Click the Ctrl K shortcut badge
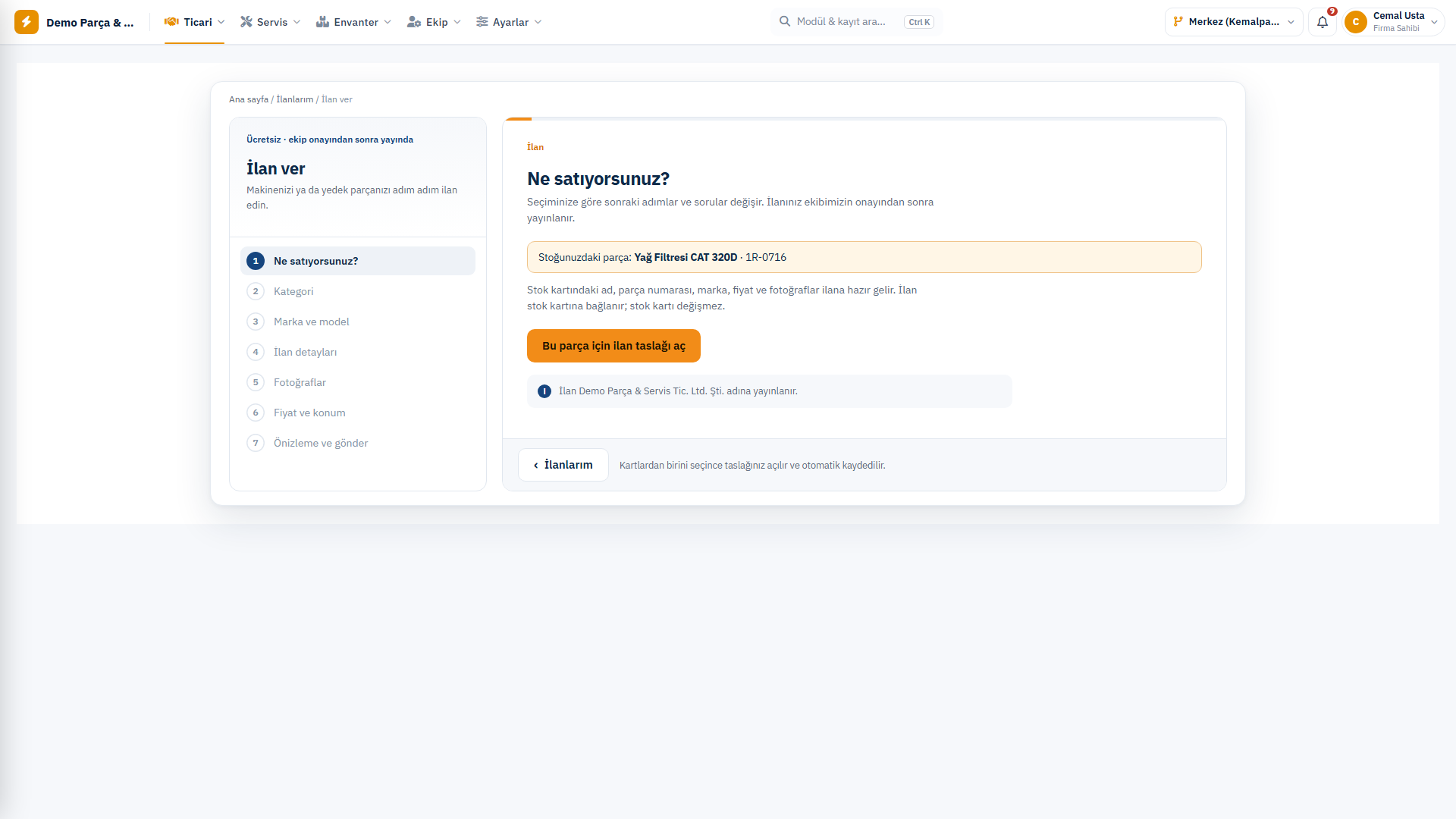 tap(919, 22)
